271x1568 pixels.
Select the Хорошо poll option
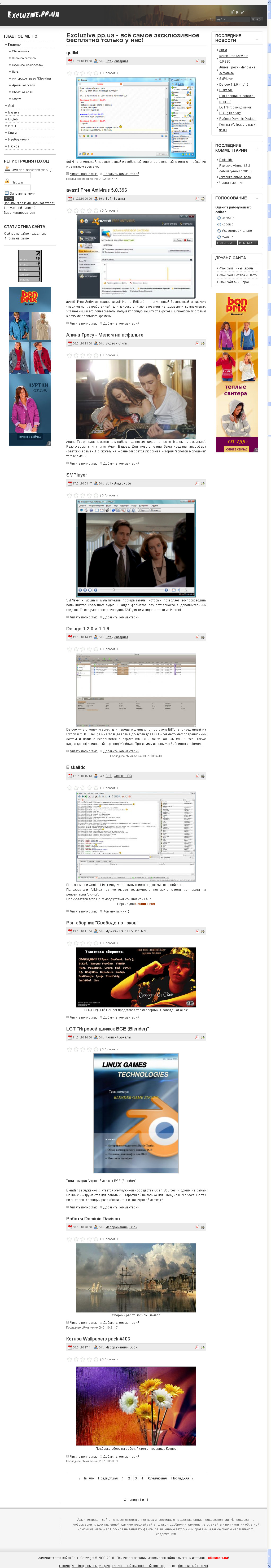point(219,224)
